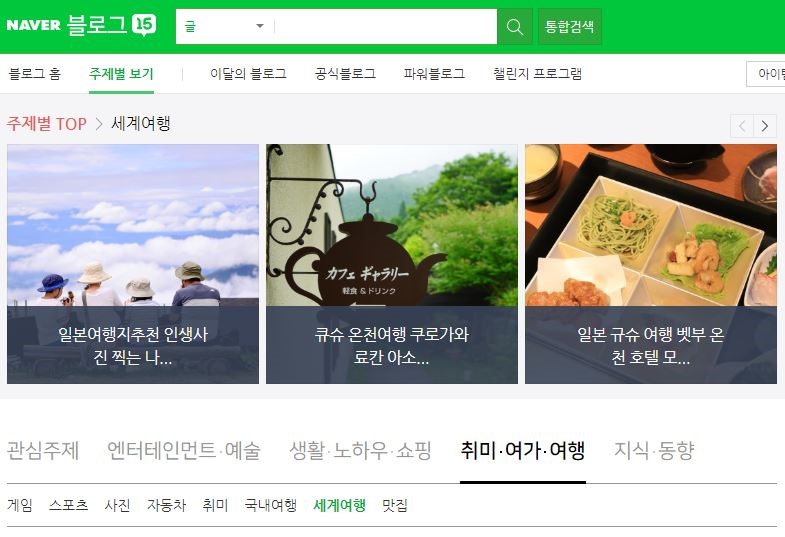Select the 이달의 블로그 menu item

pyautogui.click(x=248, y=74)
